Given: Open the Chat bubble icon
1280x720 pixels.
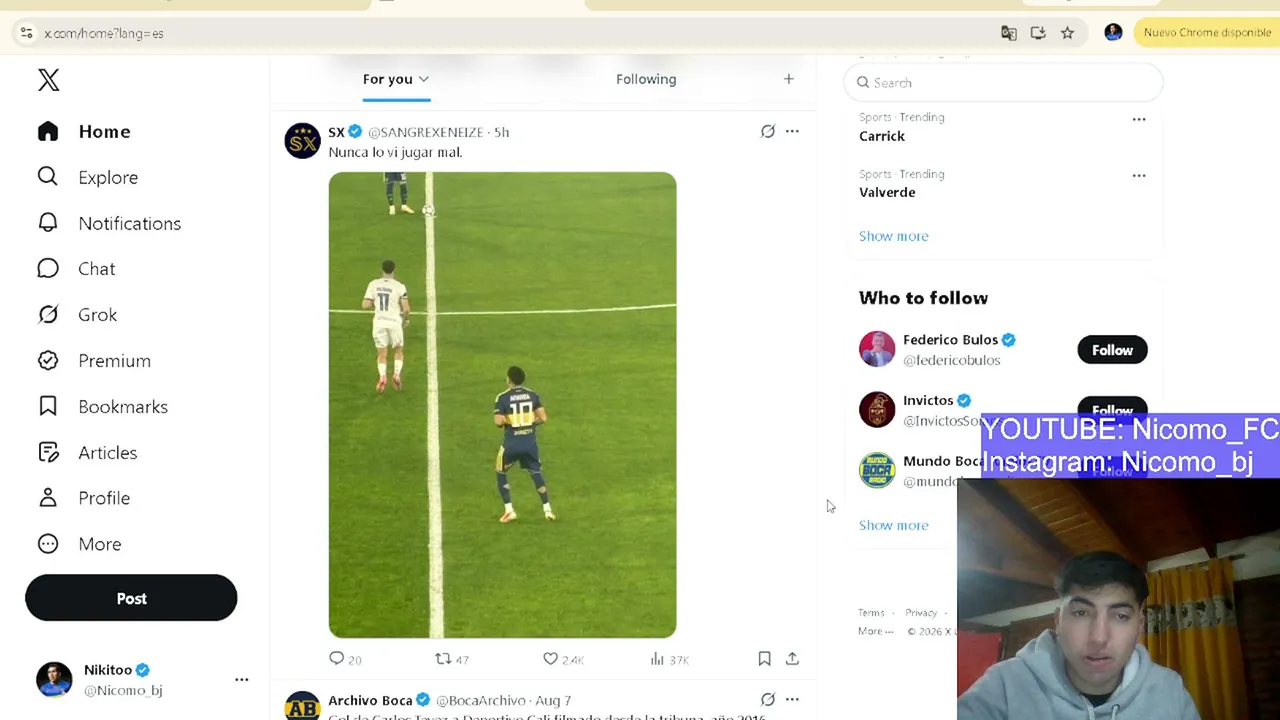Looking at the screenshot, I should point(48,269).
